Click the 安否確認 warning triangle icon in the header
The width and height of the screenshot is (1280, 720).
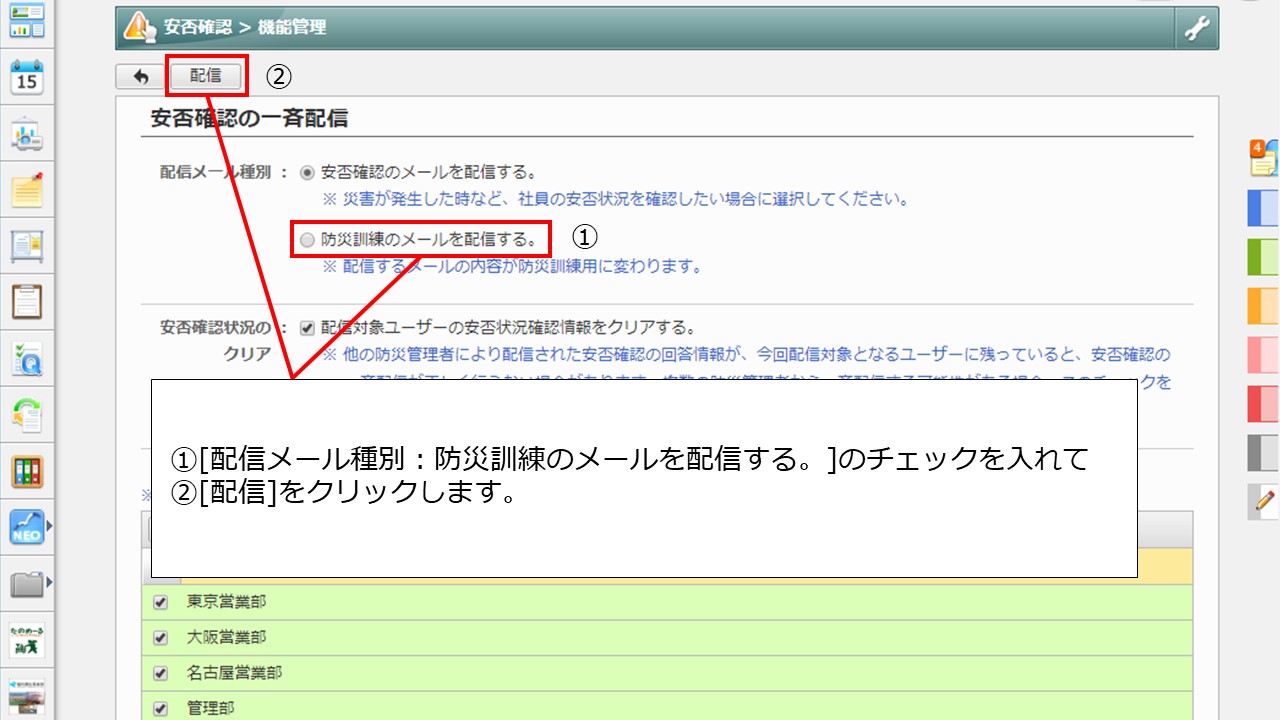coord(138,28)
